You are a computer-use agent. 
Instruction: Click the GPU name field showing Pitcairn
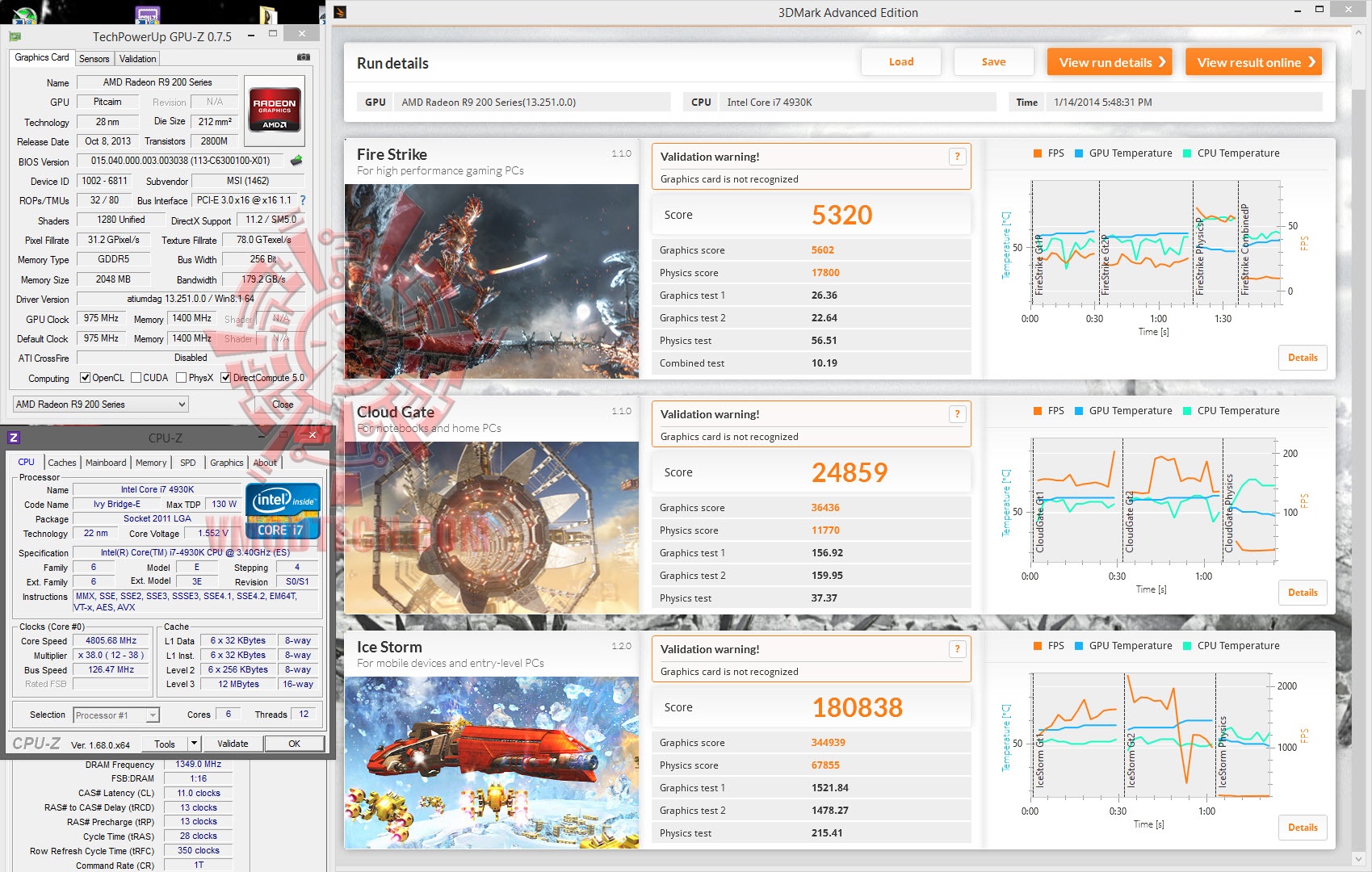[x=107, y=102]
